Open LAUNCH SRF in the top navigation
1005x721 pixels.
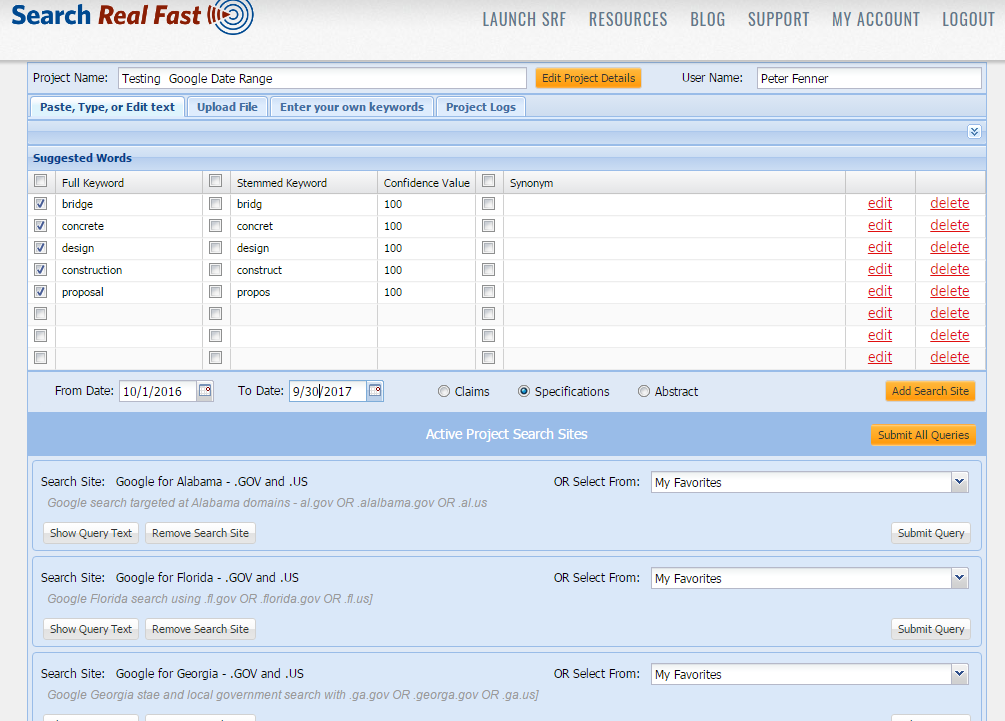(524, 20)
